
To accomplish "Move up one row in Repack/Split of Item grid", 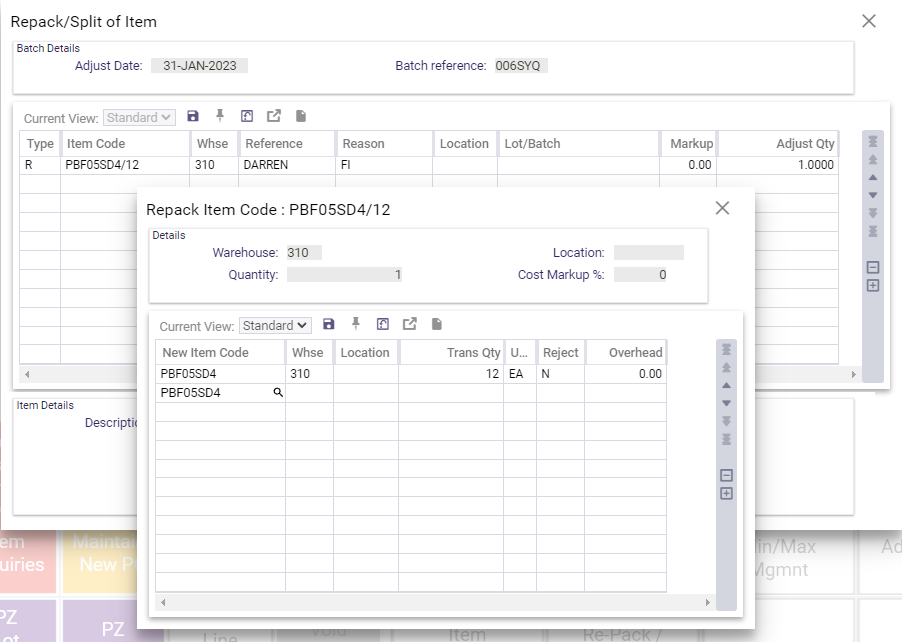I will coord(873,178).
